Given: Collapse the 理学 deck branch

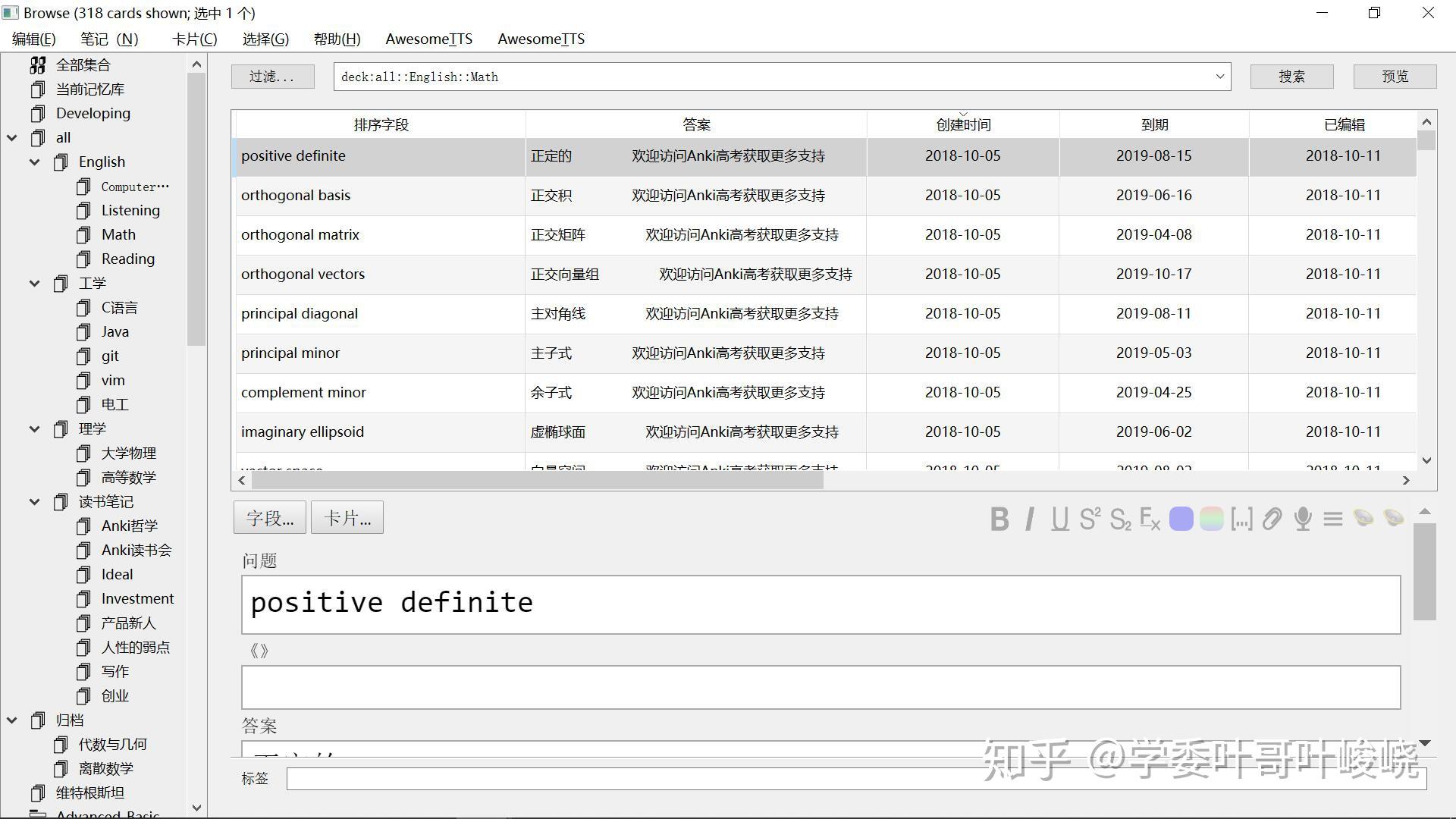Looking at the screenshot, I should (x=35, y=429).
